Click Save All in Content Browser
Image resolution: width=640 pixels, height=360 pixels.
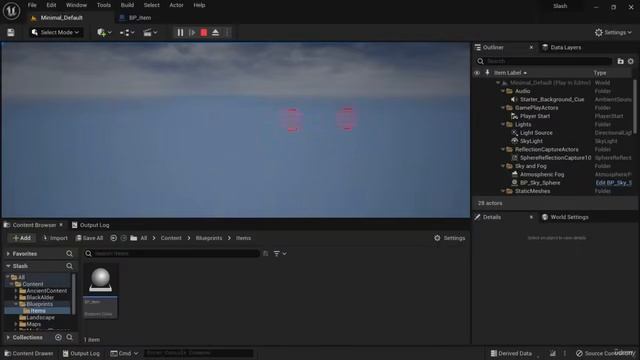point(89,238)
